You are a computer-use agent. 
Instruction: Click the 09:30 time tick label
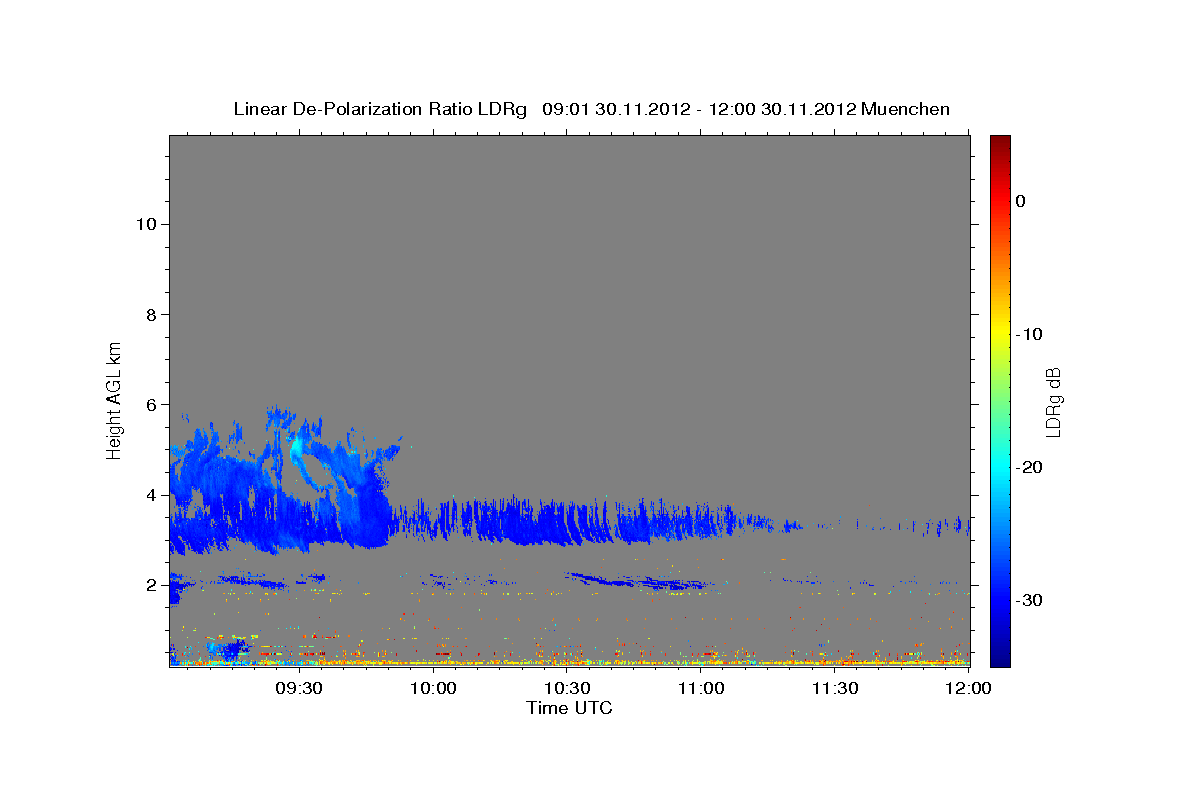[299, 689]
